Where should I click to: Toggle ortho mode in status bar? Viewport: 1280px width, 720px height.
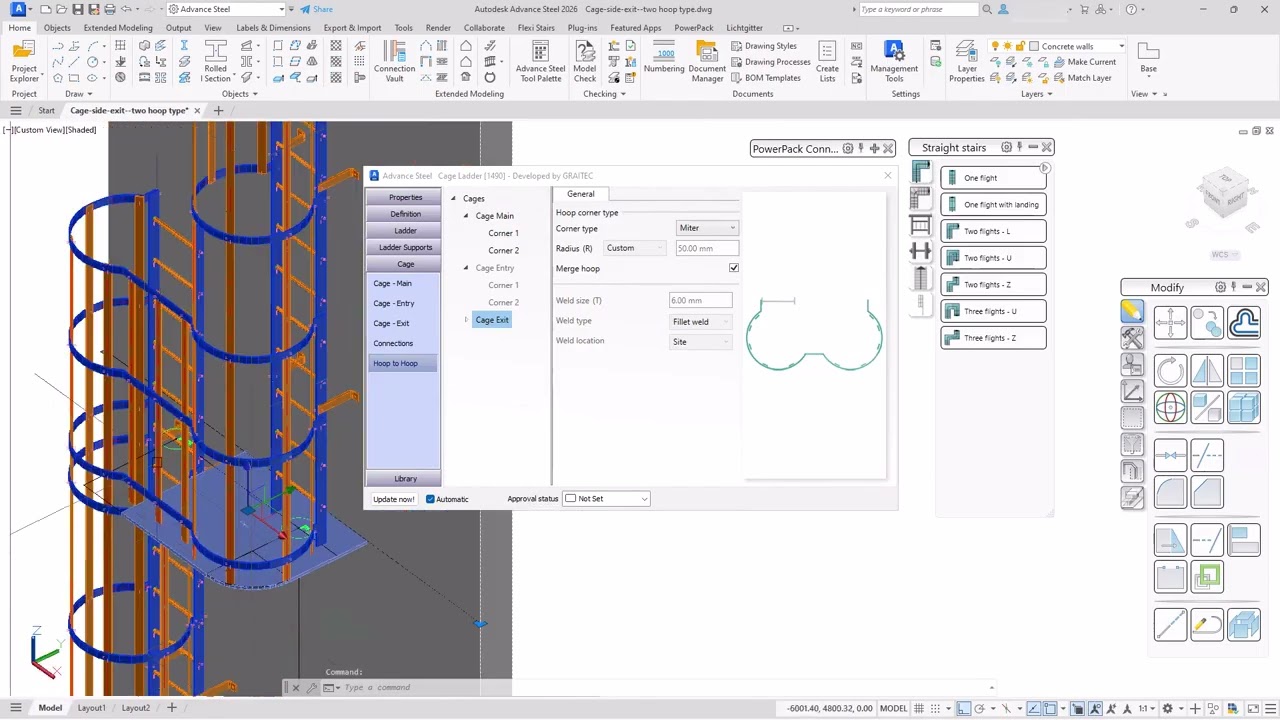point(964,708)
